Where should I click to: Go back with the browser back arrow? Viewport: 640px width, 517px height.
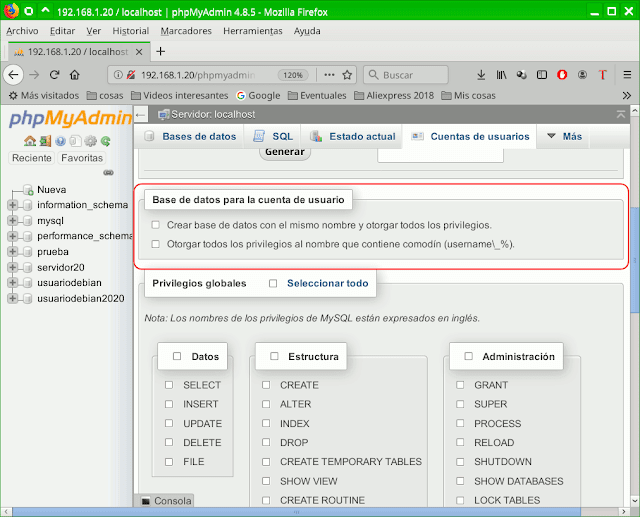[x=13, y=75]
